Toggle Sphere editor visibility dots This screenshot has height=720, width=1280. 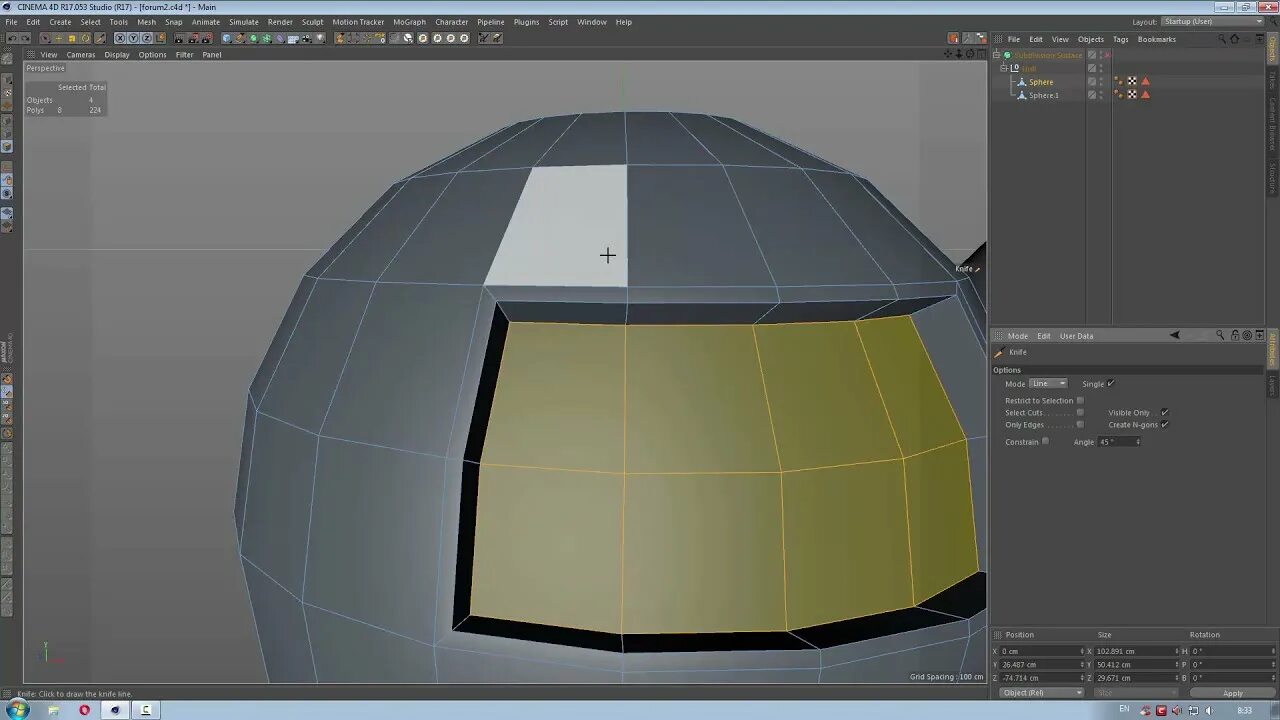pos(1101,82)
